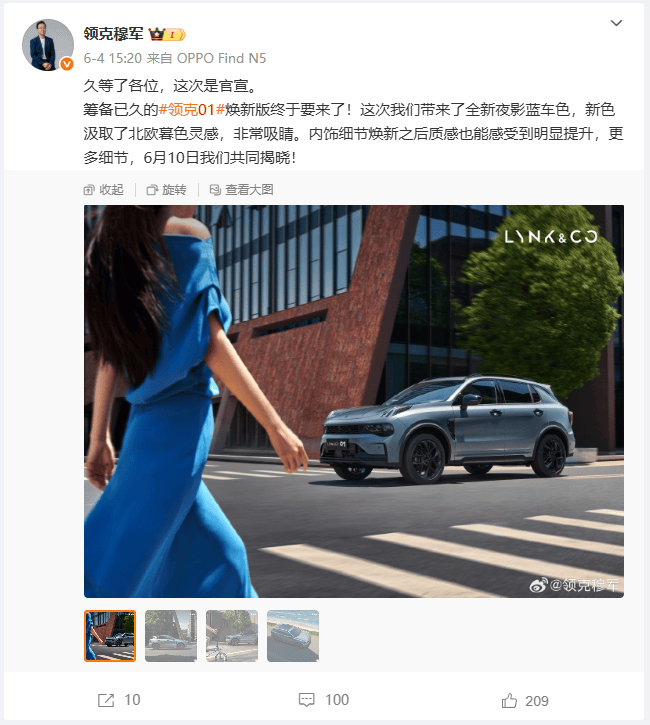The image size is (650, 725).
Task: Select the first thumbnail with blue dress
Action: click(x=110, y=636)
